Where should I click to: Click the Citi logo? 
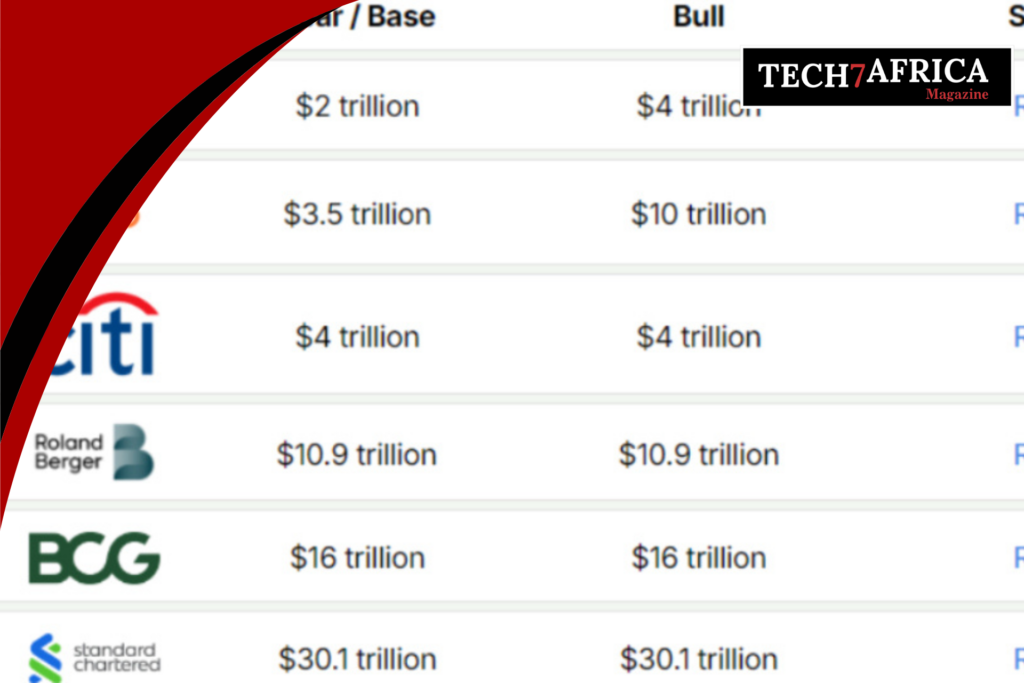click(104, 334)
